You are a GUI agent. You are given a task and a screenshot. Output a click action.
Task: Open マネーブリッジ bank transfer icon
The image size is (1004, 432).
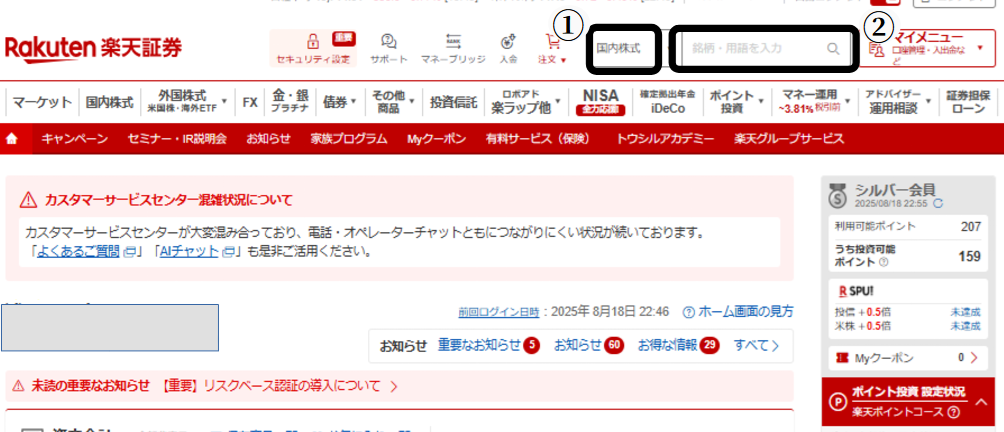pyautogui.click(x=453, y=42)
